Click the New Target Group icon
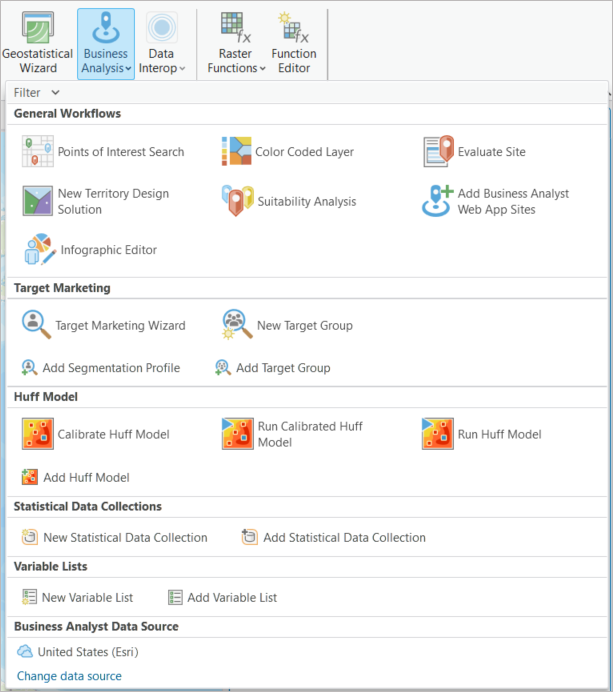 237,325
